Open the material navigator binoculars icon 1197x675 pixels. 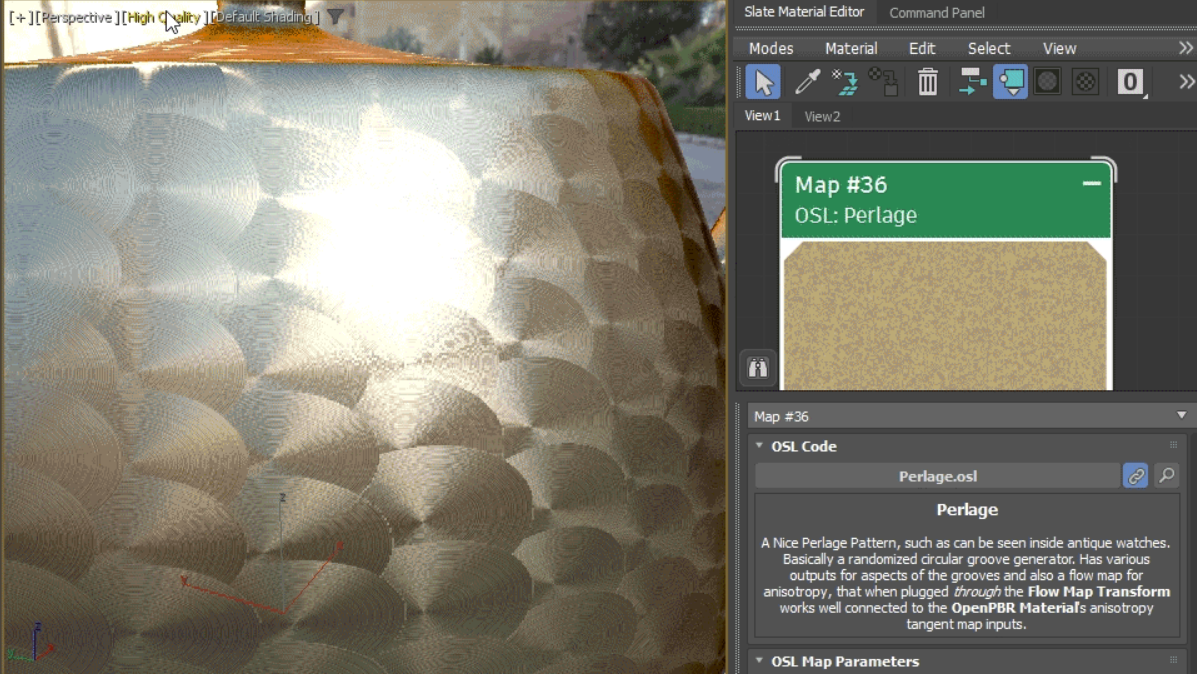click(757, 368)
